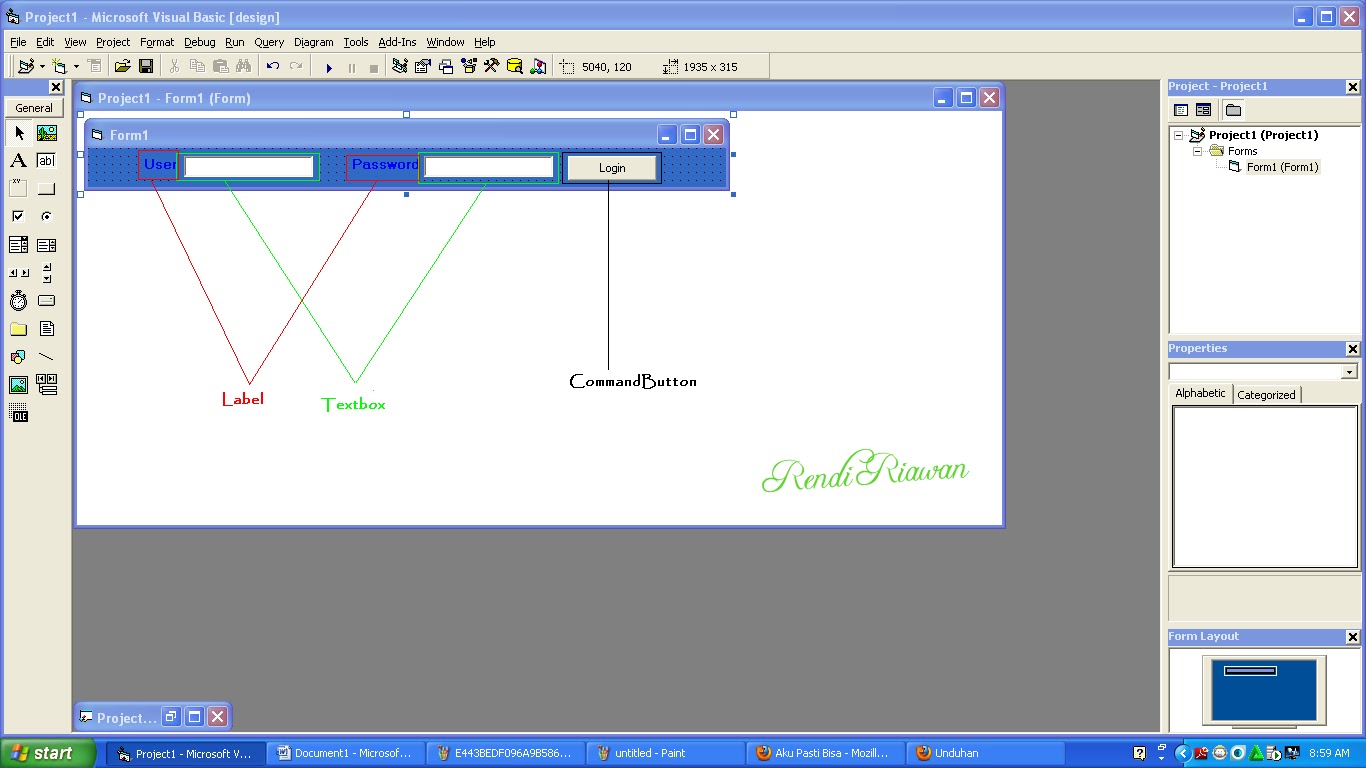Click the Start button to run the project

coord(329,66)
